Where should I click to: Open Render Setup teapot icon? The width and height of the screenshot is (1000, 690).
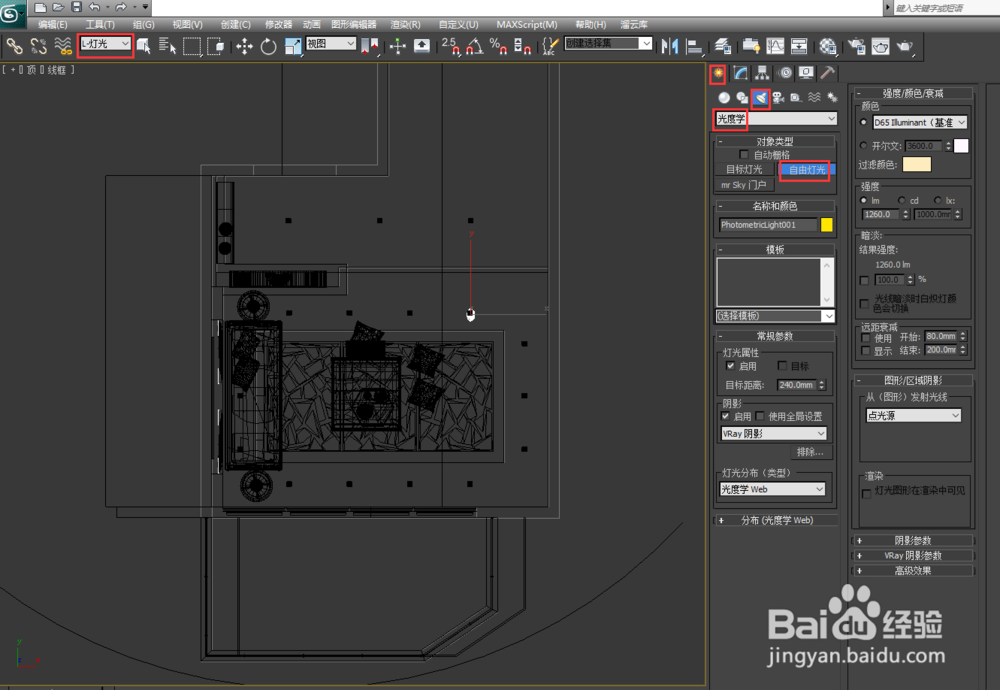pyautogui.click(x=857, y=46)
